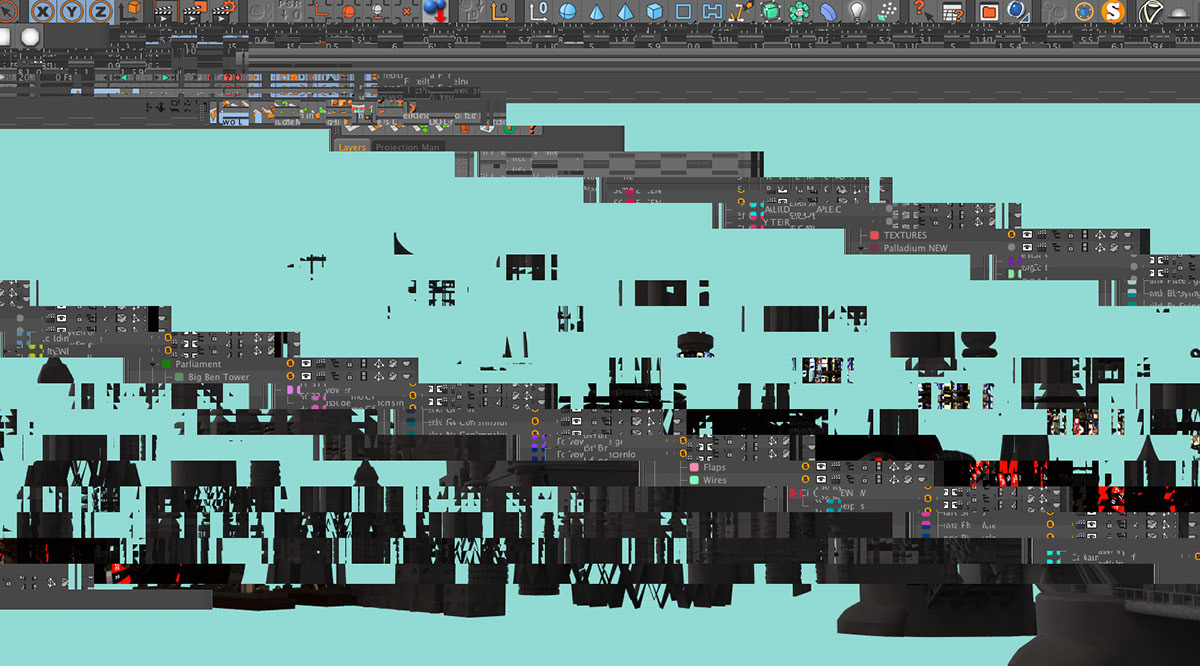Click the PSR reset icon

292,11
